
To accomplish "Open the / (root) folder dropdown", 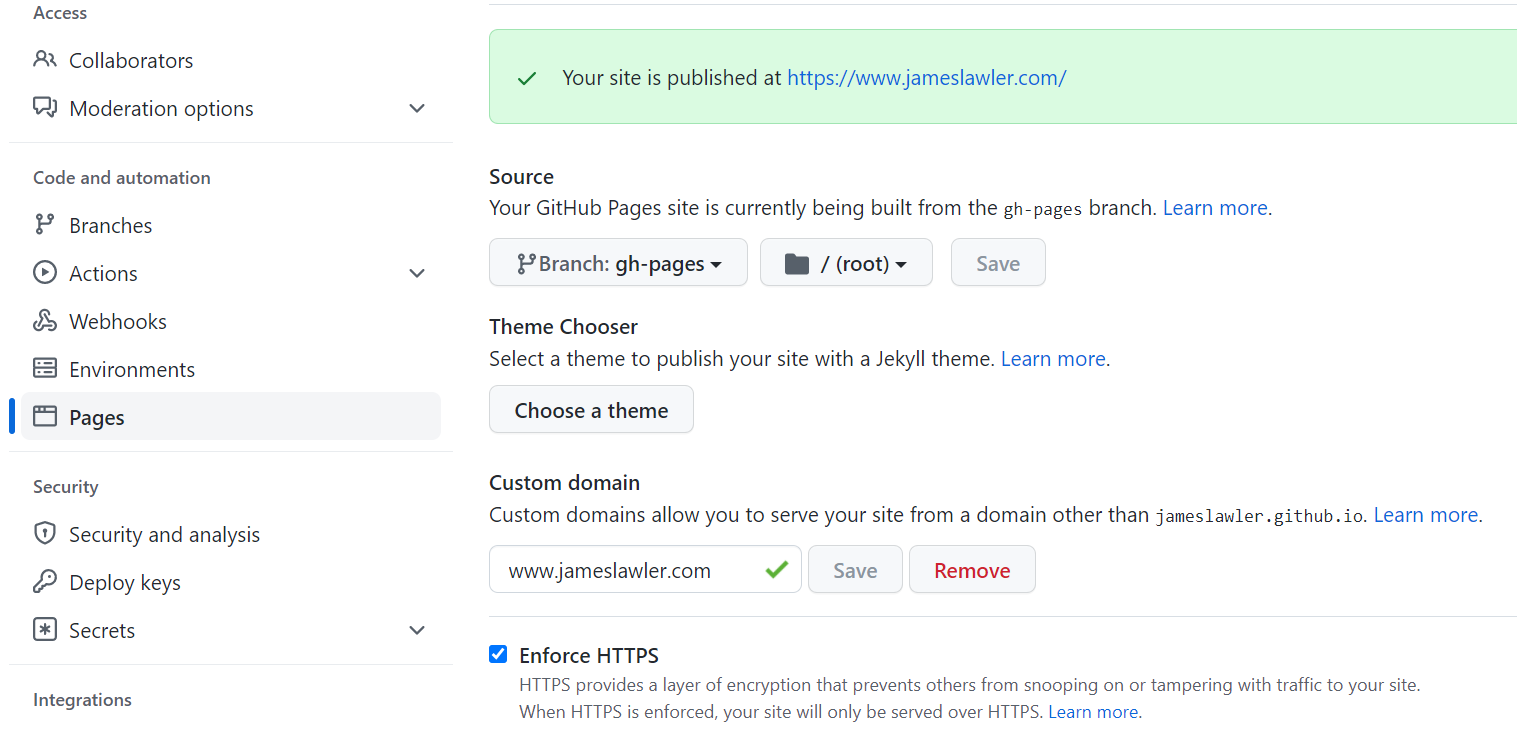I will pyautogui.click(x=846, y=262).
